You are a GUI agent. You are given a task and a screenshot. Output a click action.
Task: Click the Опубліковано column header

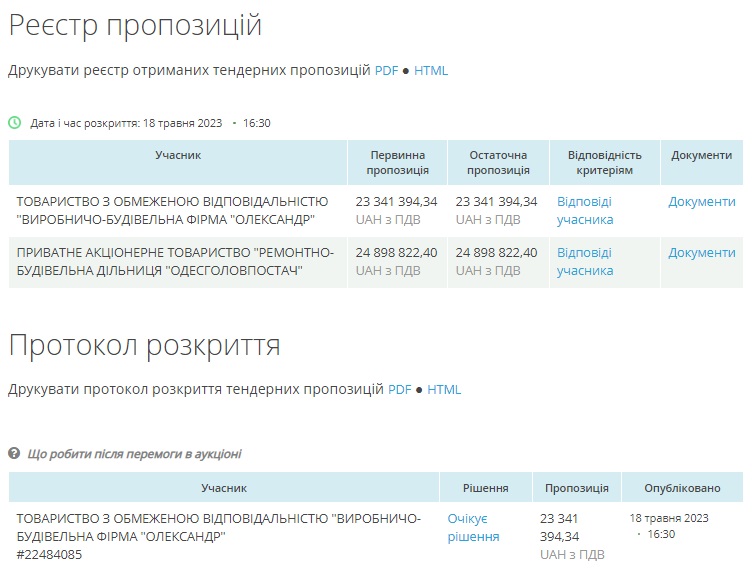684,488
